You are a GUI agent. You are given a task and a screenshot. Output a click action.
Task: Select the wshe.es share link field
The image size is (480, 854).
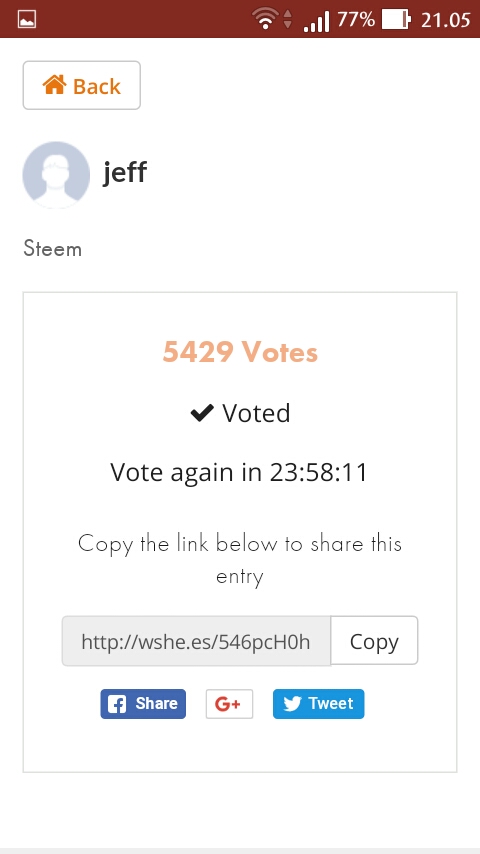coord(196,641)
